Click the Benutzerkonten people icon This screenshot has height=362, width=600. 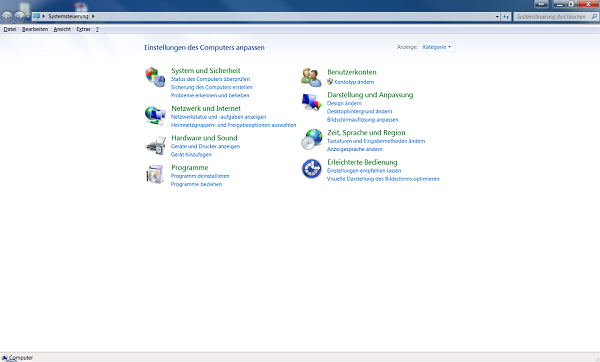[311, 77]
